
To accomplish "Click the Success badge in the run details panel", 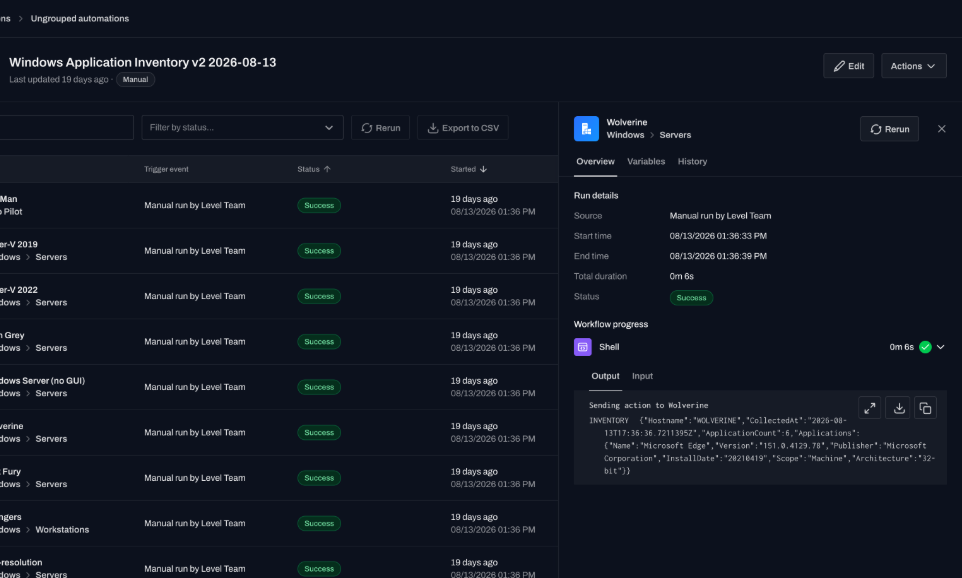I will [691, 298].
